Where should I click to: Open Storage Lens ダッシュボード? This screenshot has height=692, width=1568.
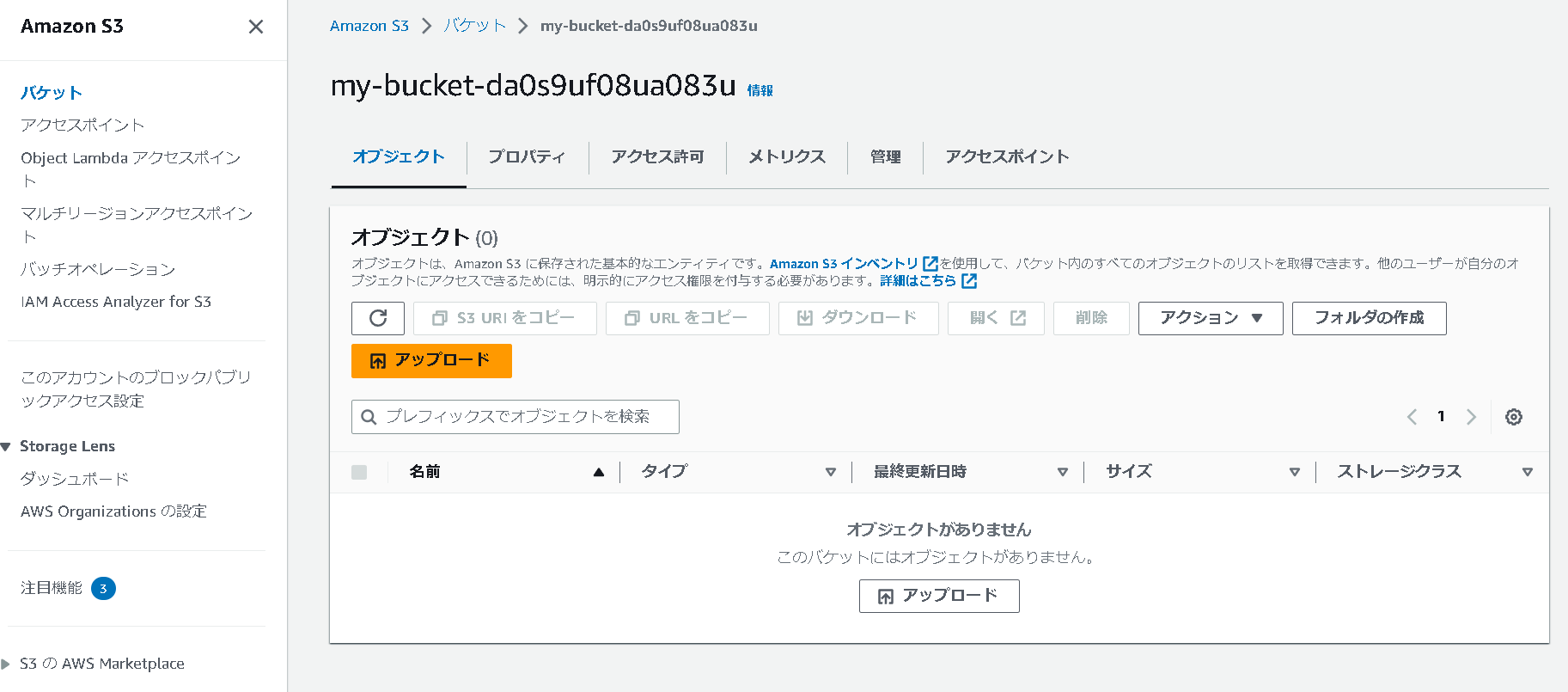coord(75,479)
